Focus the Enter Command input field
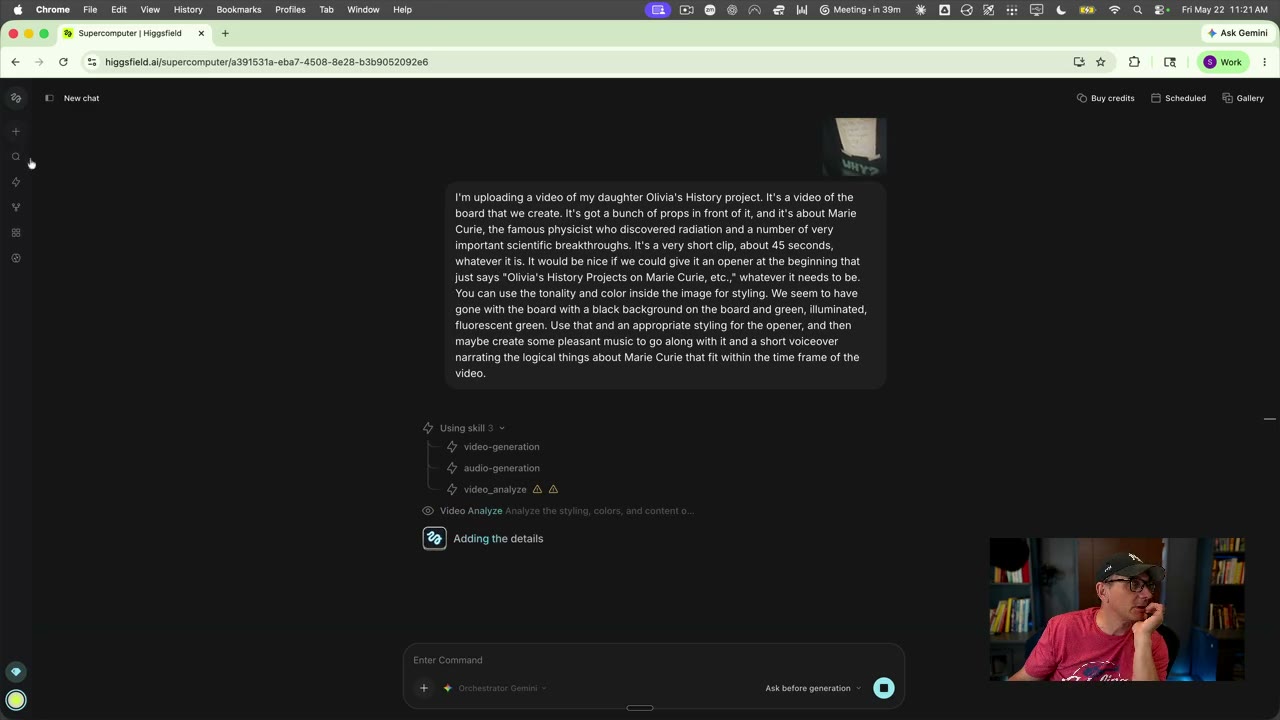Screen dimensions: 1280x720 pyautogui.click(x=654, y=660)
